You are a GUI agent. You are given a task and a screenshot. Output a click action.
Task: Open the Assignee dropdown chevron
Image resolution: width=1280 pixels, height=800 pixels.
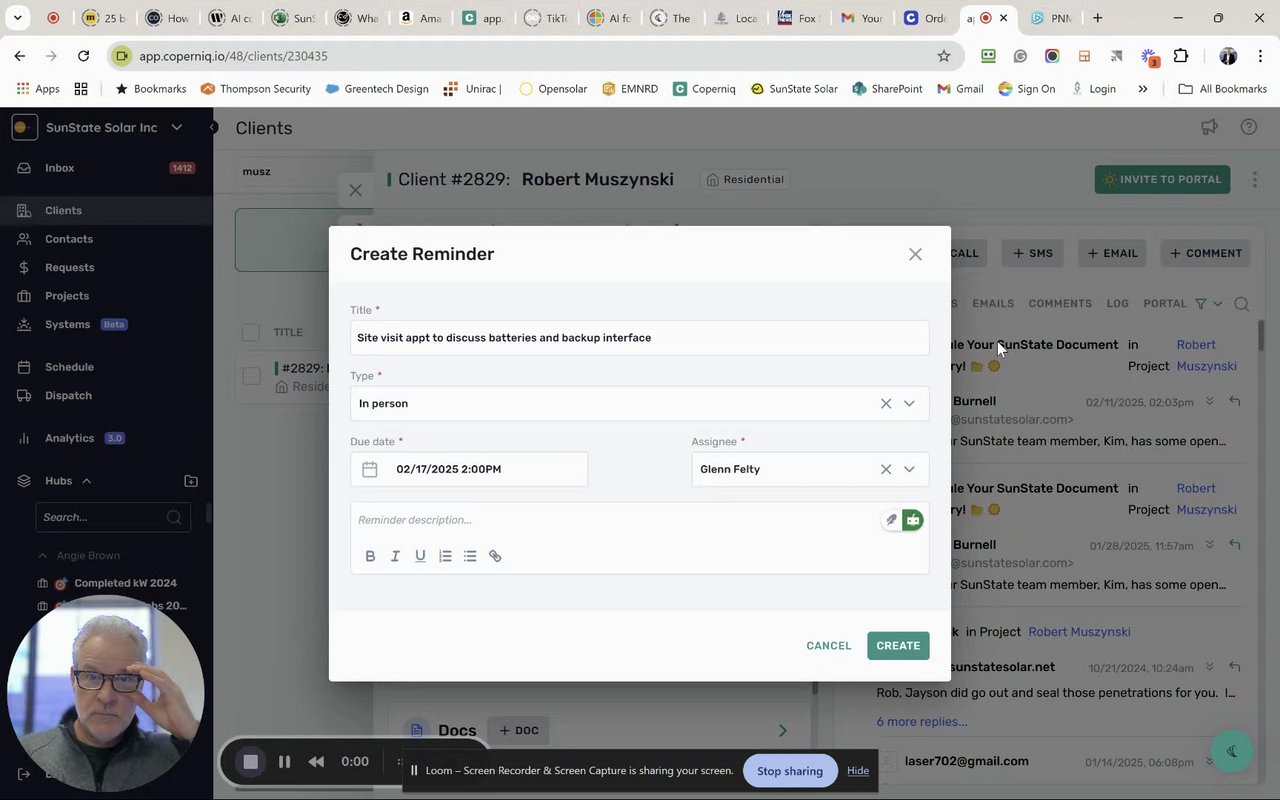(x=909, y=469)
